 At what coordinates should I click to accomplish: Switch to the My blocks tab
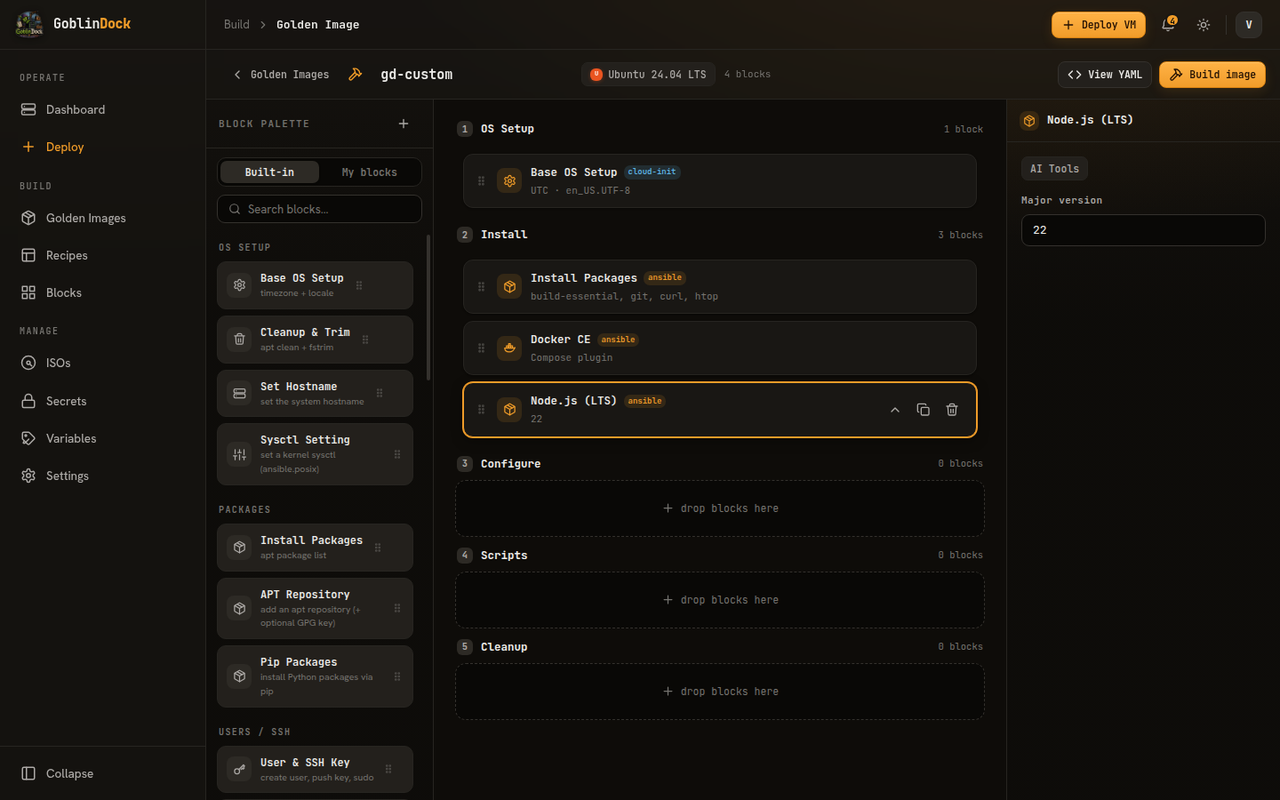point(369,172)
